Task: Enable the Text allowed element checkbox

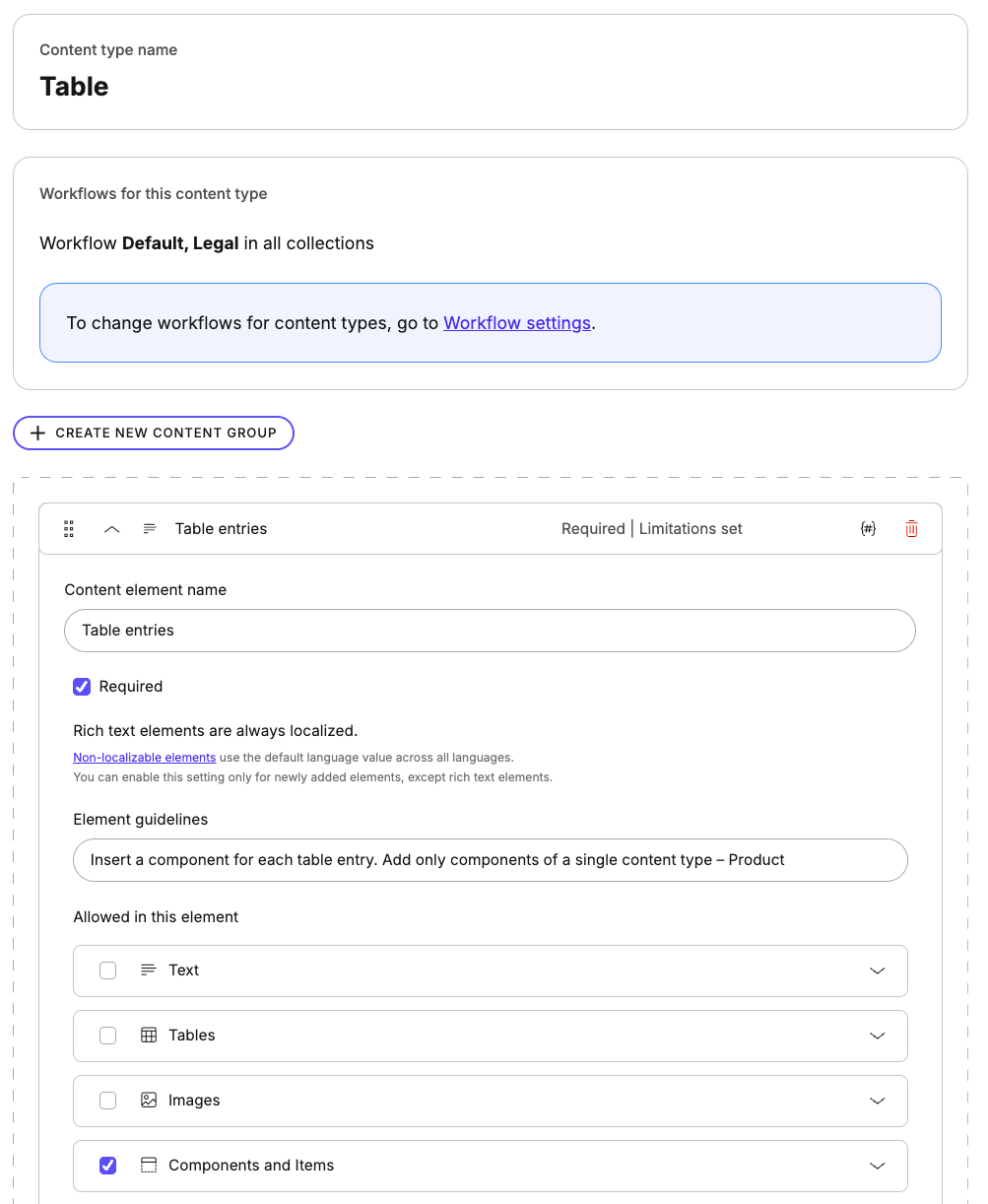Action: click(107, 970)
